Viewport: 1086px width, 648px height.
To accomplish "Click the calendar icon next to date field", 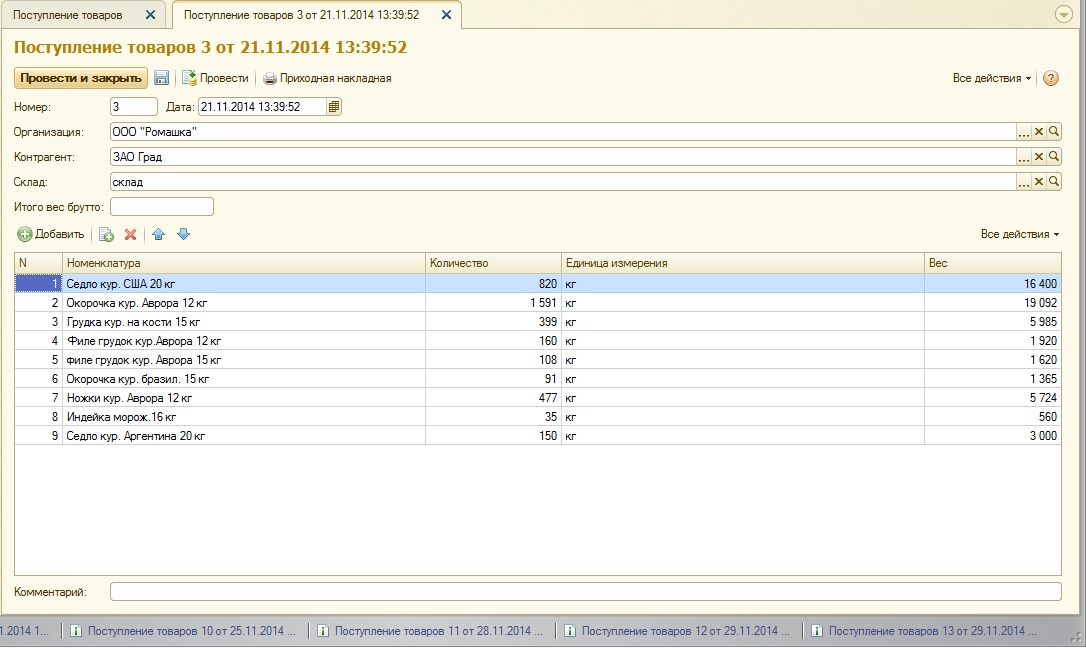I will click(334, 107).
